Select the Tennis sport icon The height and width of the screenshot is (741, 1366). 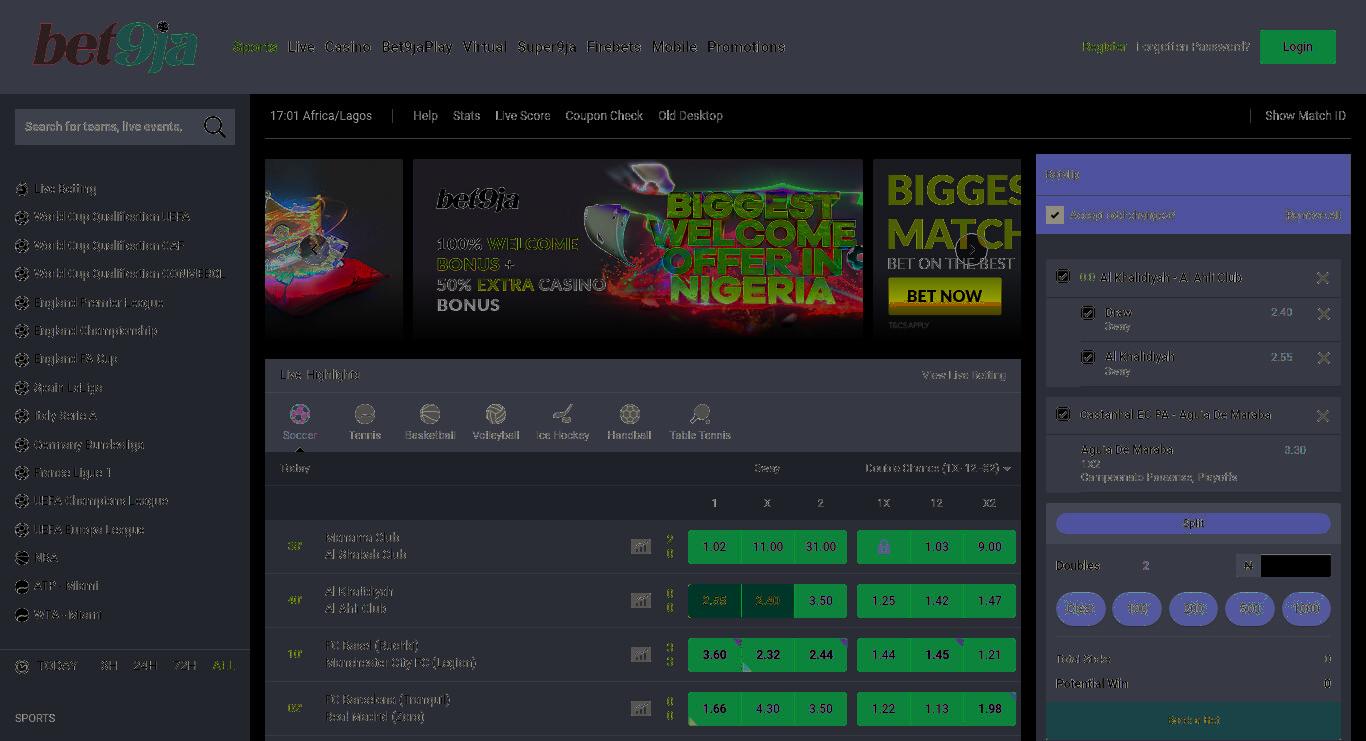point(365,414)
